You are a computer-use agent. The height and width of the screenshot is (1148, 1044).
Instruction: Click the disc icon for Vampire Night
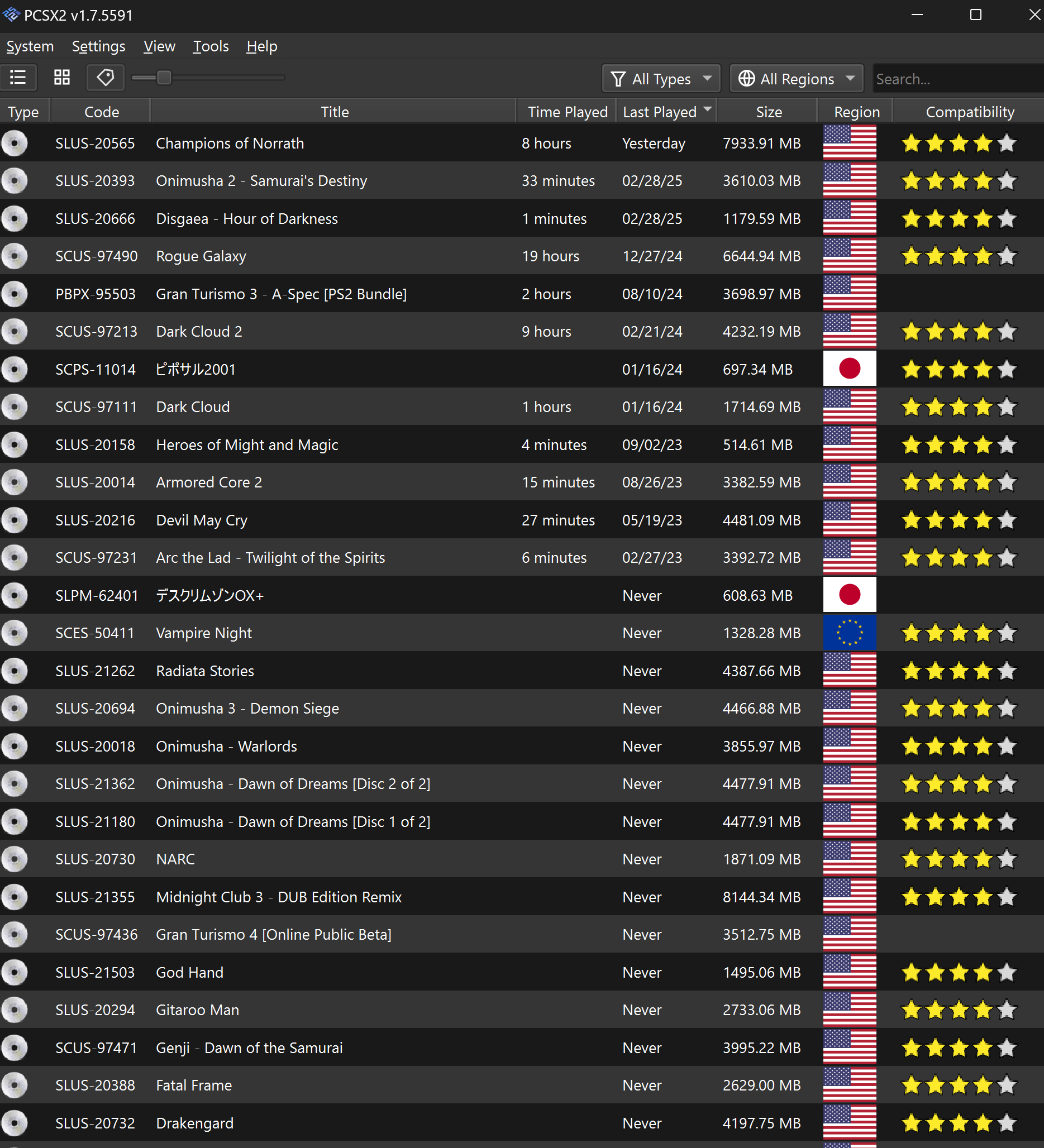[x=14, y=633]
